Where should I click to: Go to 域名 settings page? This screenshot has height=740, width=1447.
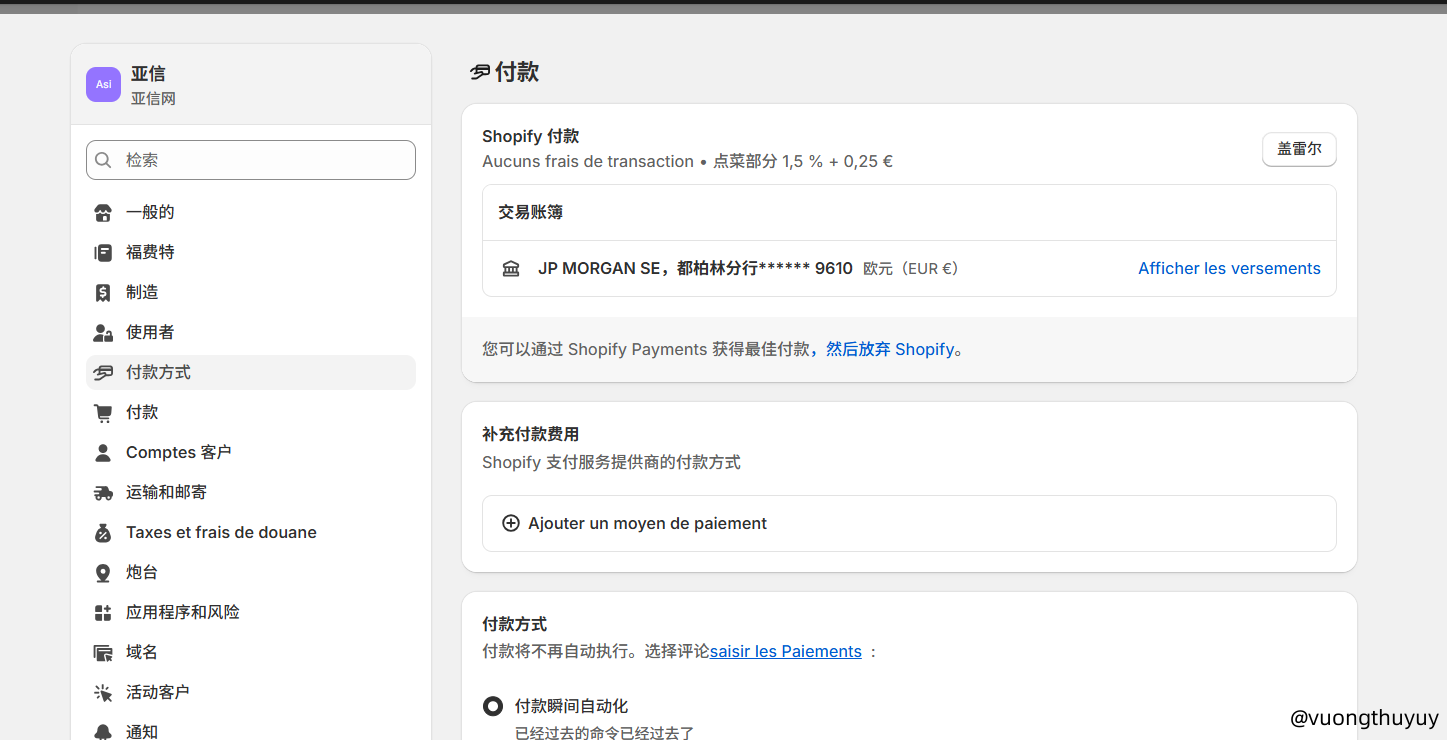pyautogui.click(x=142, y=653)
